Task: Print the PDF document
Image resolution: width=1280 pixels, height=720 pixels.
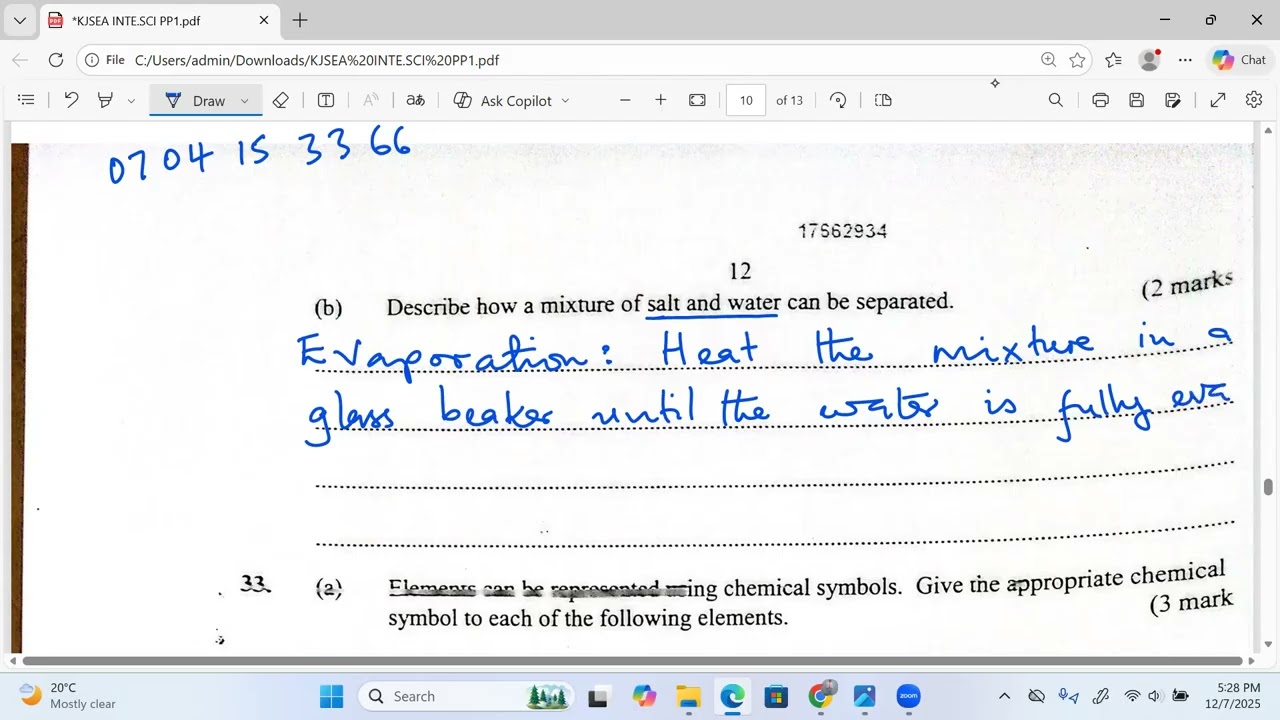Action: [1100, 100]
